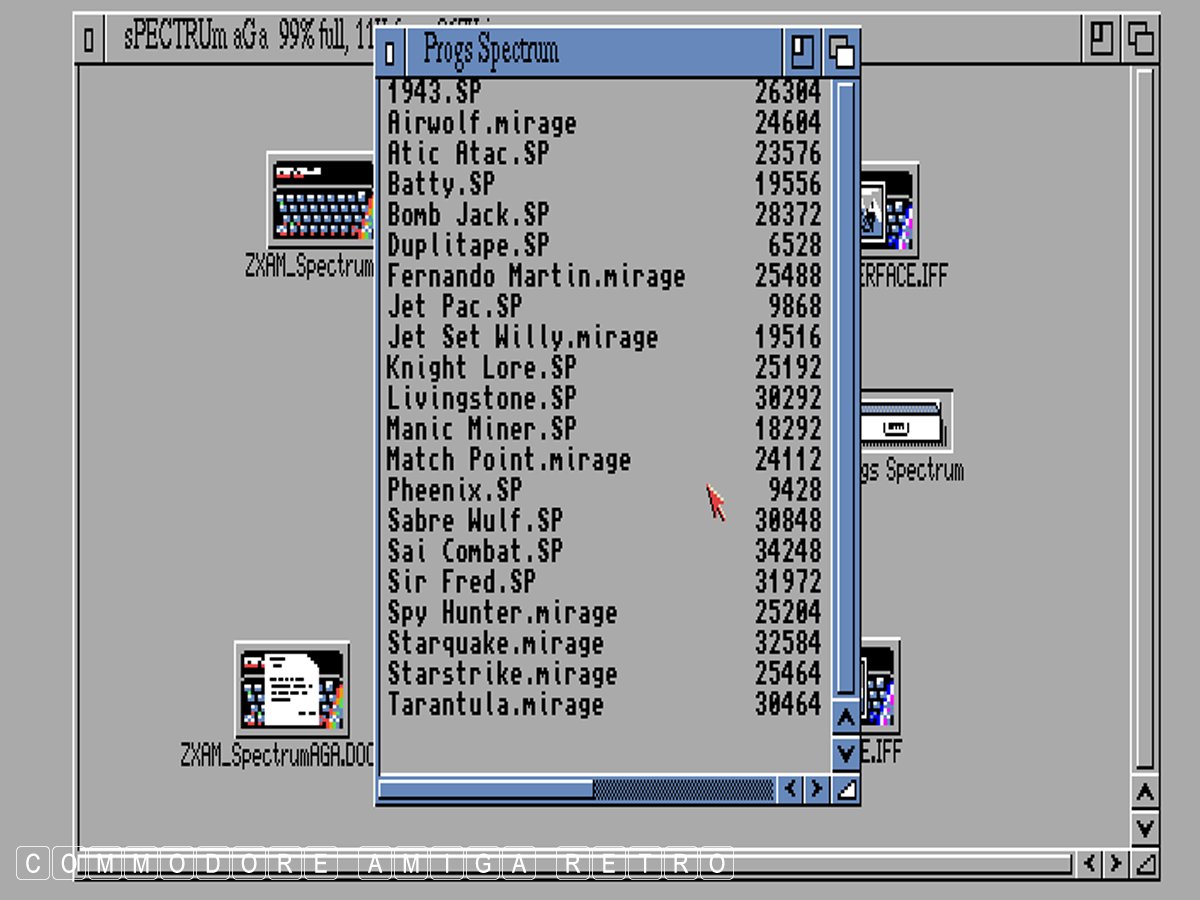Choose Sabre Wulf.SP from the list
Viewport: 1200px width, 900px height.
click(475, 521)
